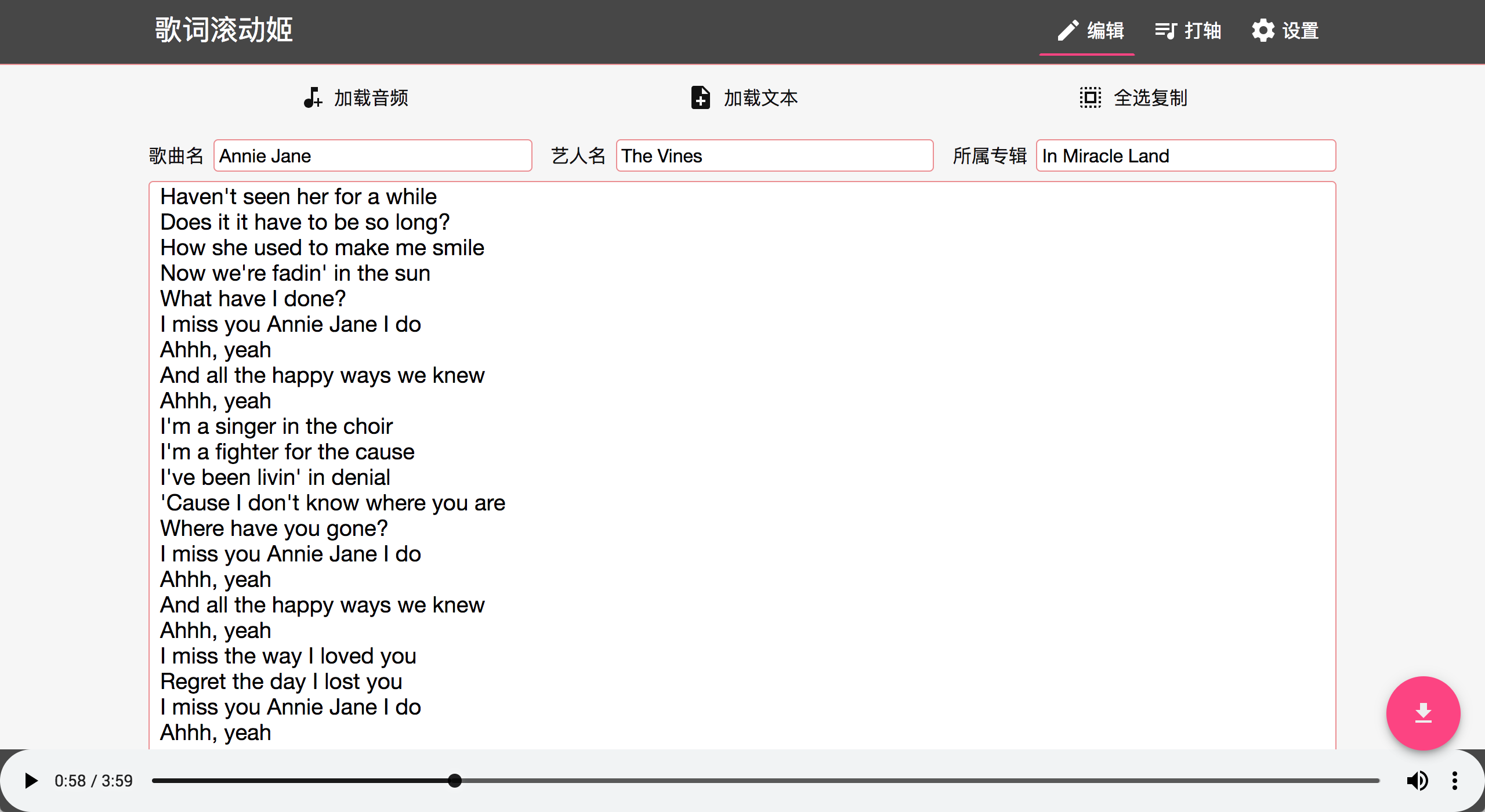The width and height of the screenshot is (1485, 812).
Task: Click the album field In Miracle Land
Action: coord(1185,155)
